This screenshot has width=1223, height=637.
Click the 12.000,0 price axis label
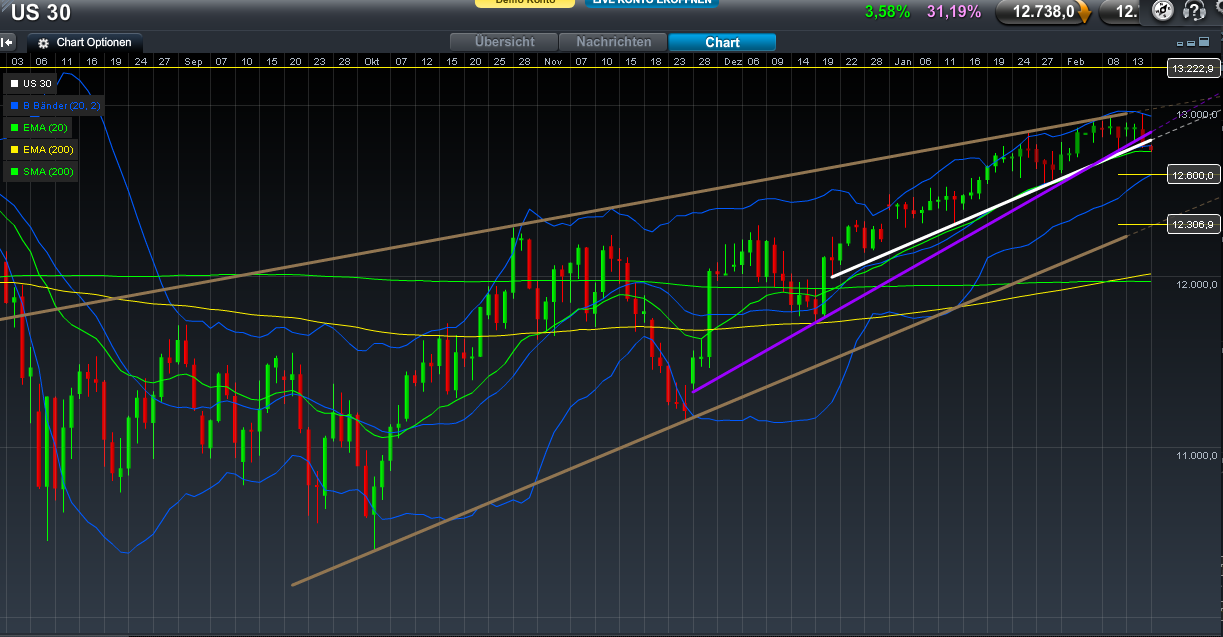click(1195, 285)
